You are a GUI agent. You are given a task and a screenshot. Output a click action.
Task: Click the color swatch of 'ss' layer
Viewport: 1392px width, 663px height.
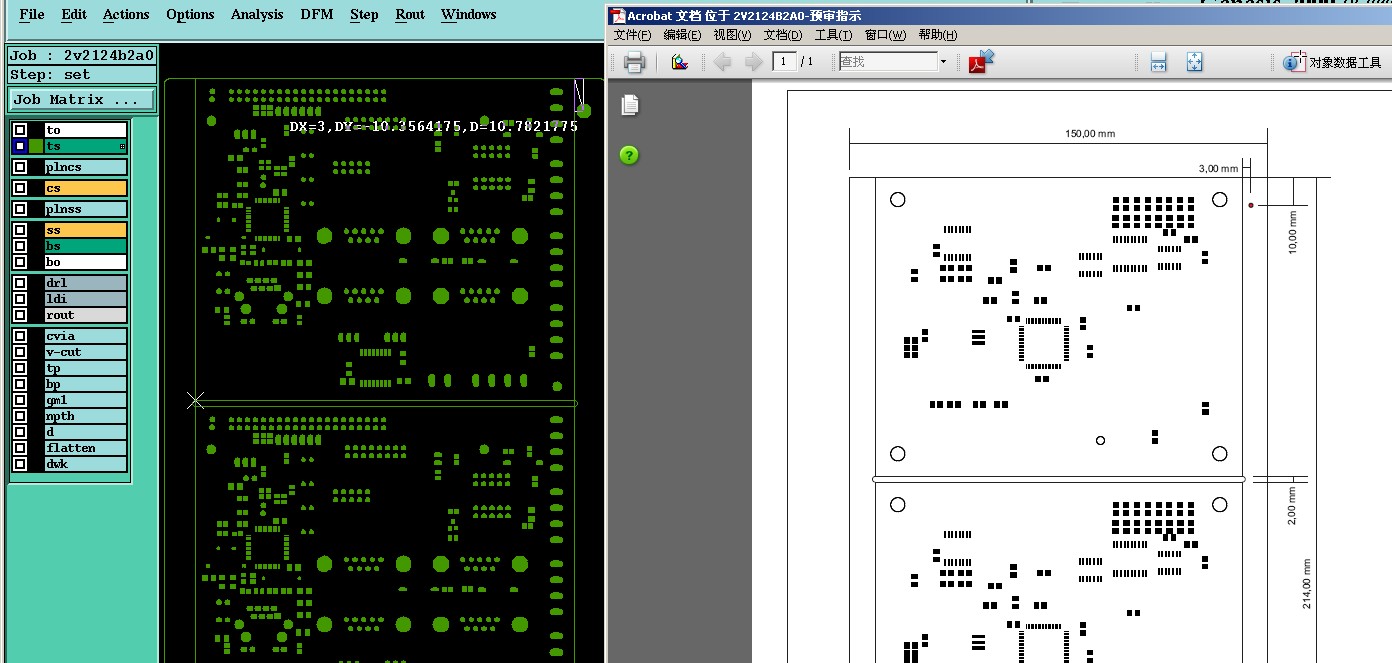[36, 230]
